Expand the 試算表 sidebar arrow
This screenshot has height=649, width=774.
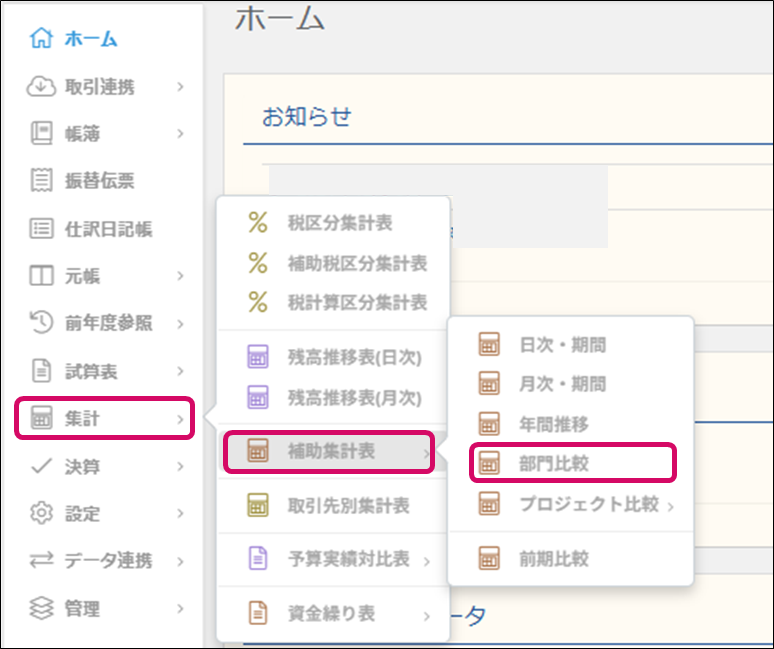pos(180,372)
